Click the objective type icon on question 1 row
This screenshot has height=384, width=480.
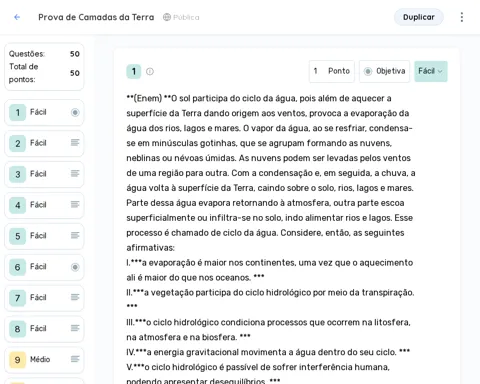(75, 112)
